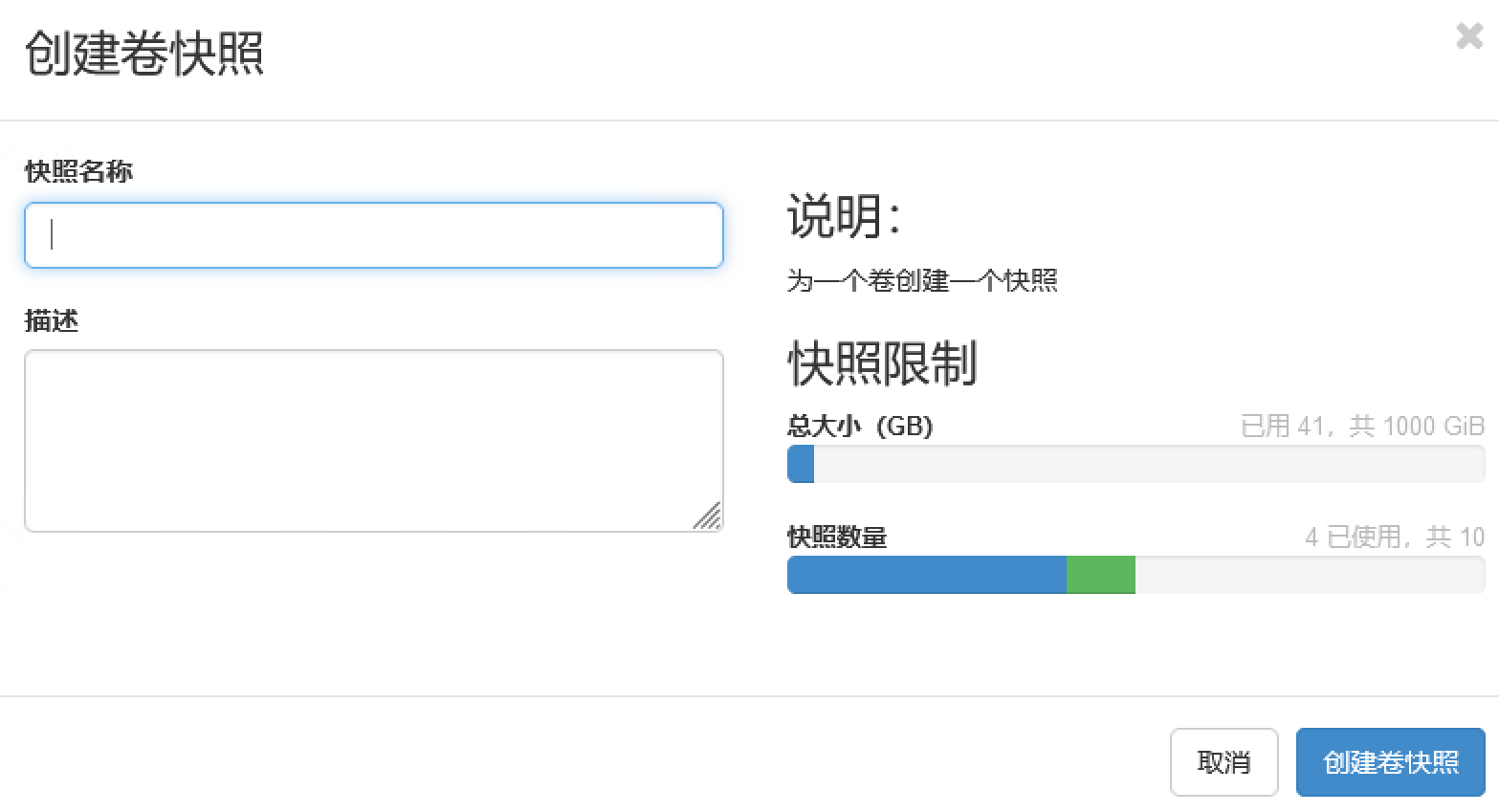
Task: Select the green segment of 快照数量 bar
Action: click(1100, 575)
